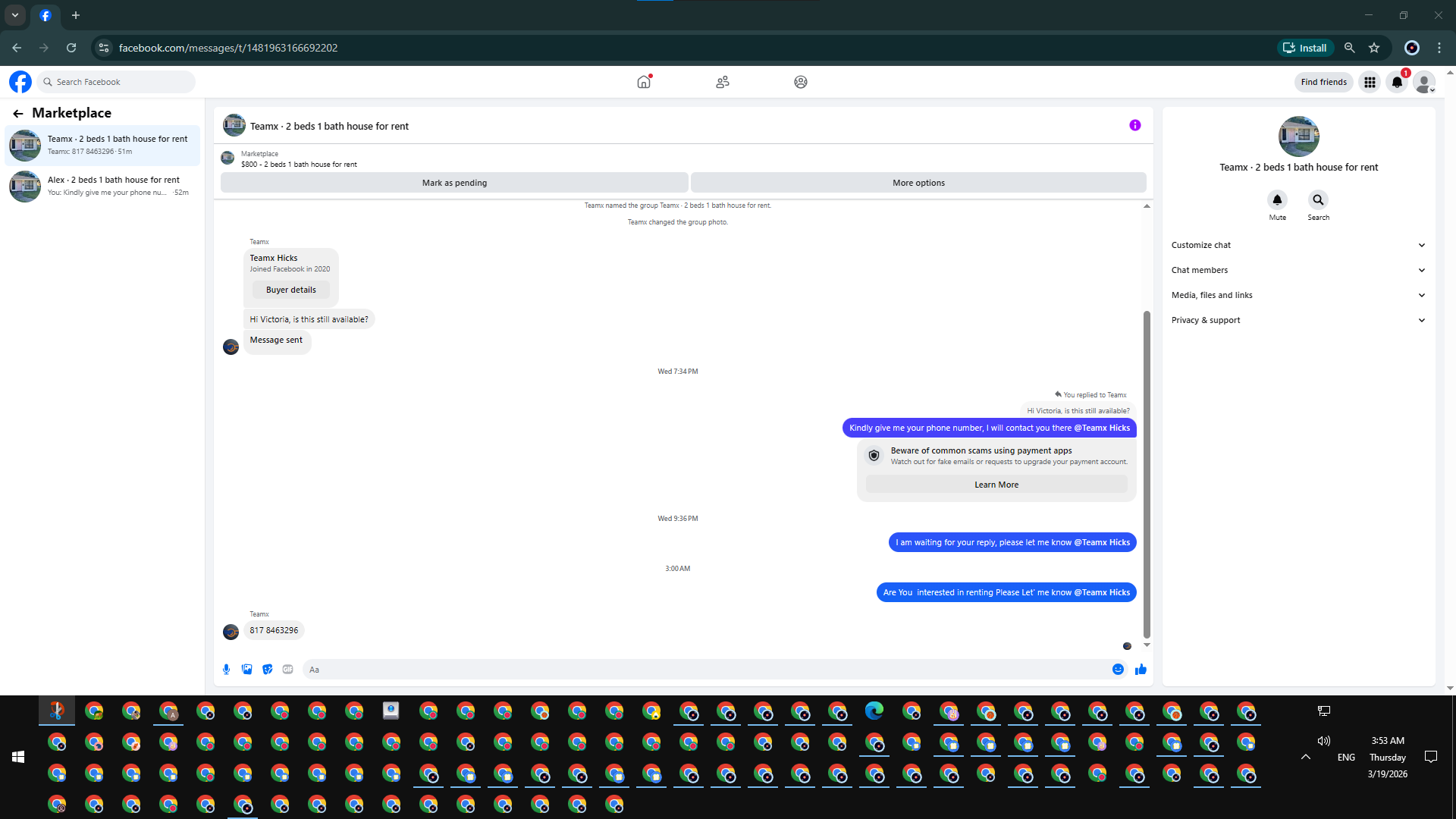This screenshot has width=1456, height=819.
Task: Search in conversation with magnifier icon
Action: 1318,200
